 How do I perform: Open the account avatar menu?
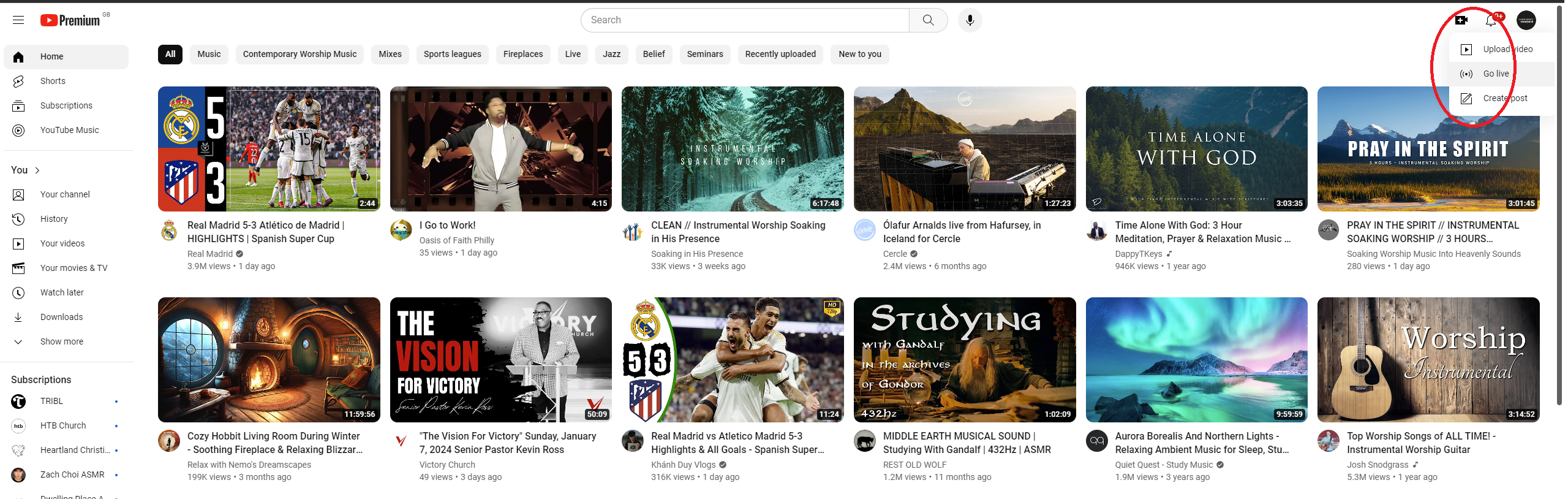click(1526, 20)
